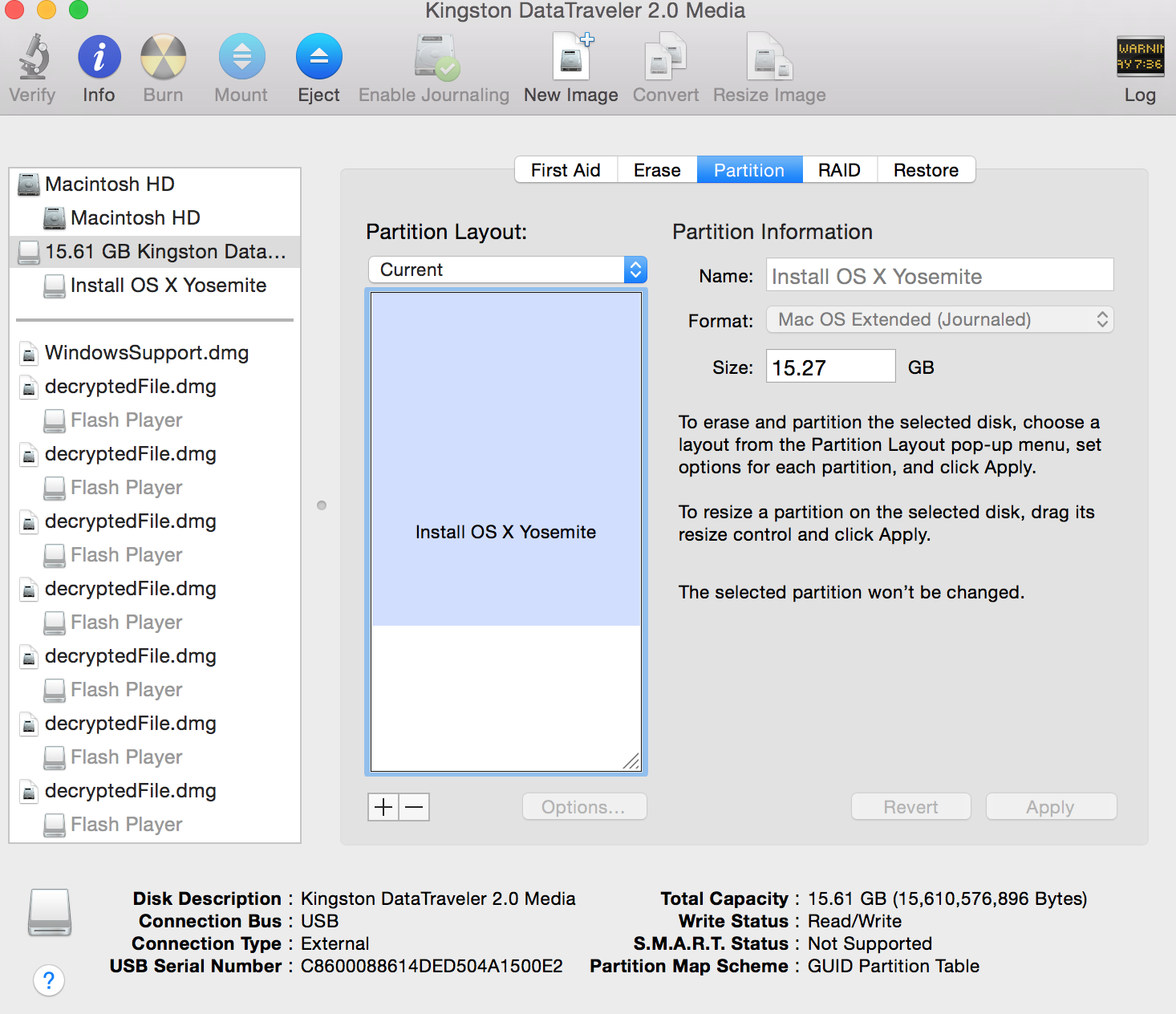Screen dimensions: 1176x1014
Task: Click the free space area below the partition
Action: tap(506, 698)
